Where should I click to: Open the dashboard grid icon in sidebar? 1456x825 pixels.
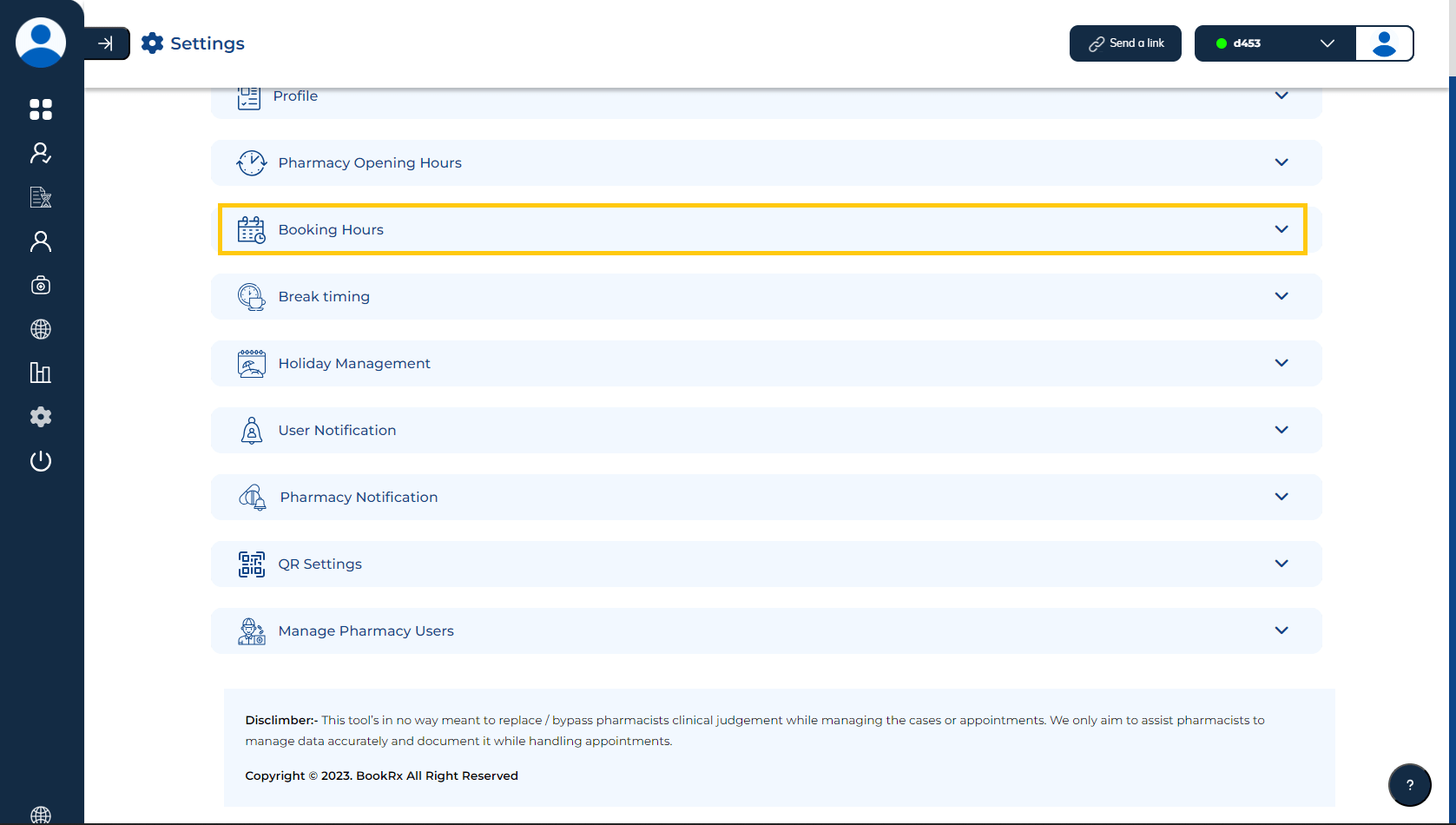41,109
